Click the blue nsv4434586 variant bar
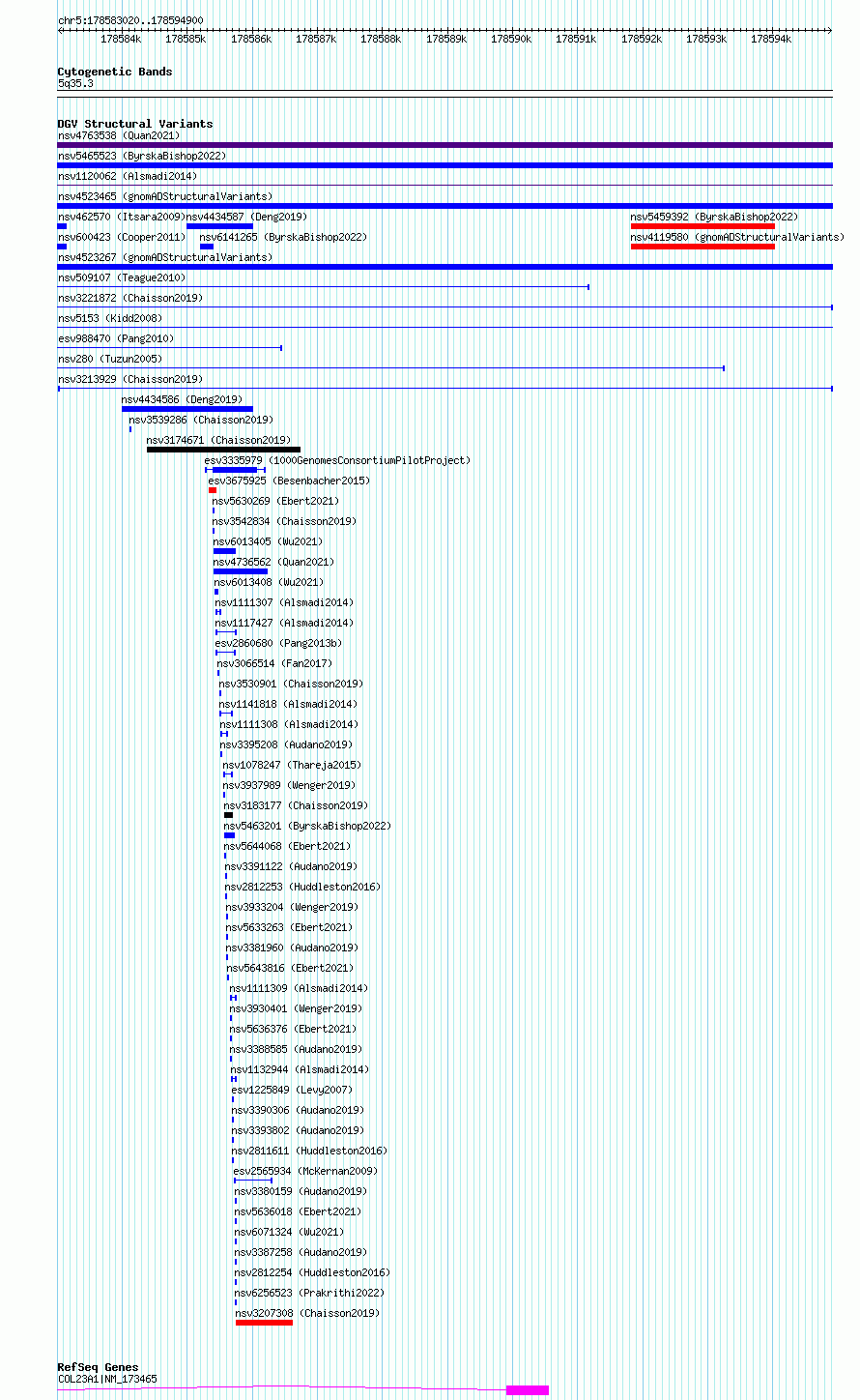Viewport: 860px width, 1400px height. (187, 409)
